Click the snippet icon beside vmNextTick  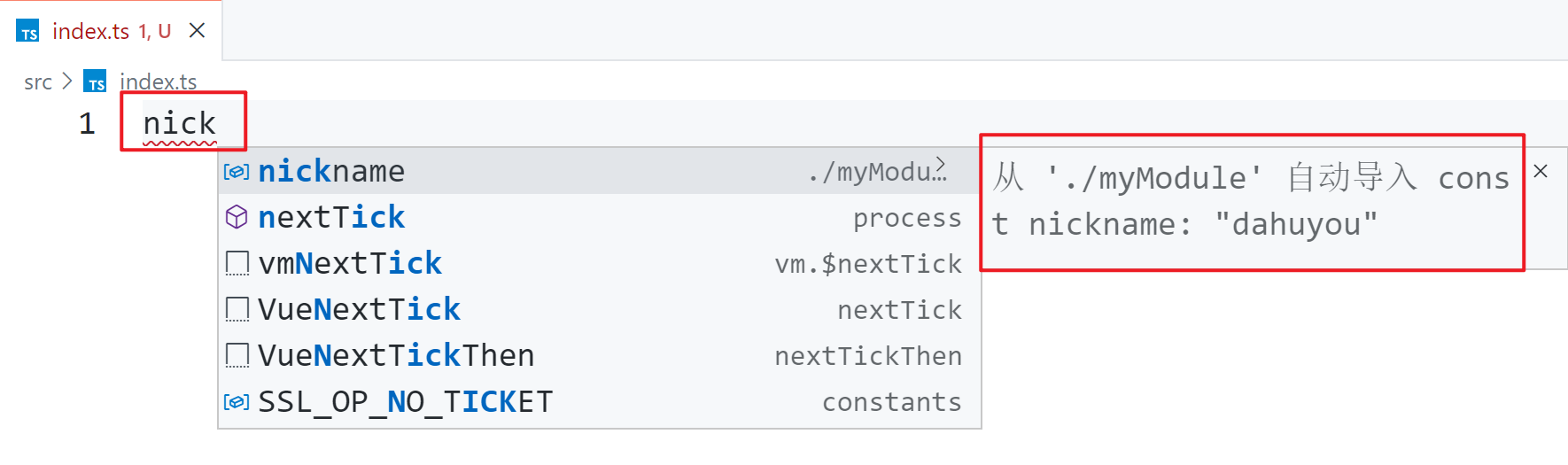coord(237,263)
